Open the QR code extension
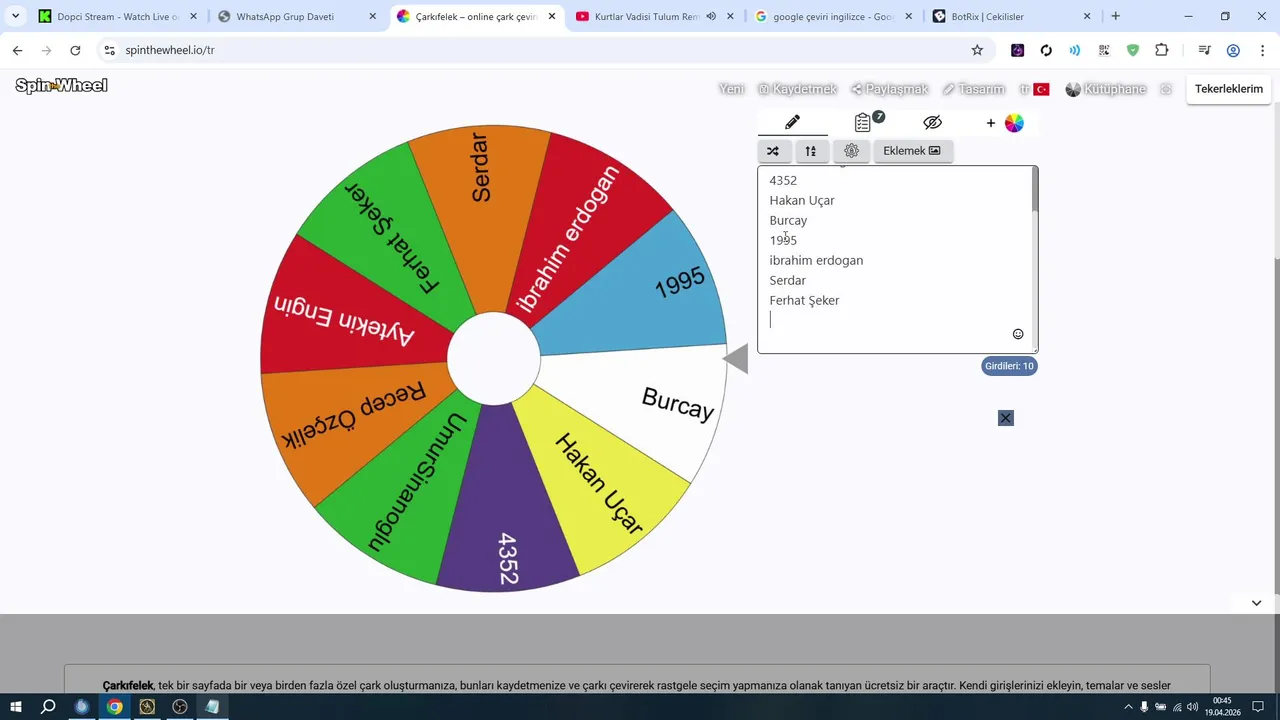Image resolution: width=1280 pixels, height=720 pixels. coord(1104,50)
